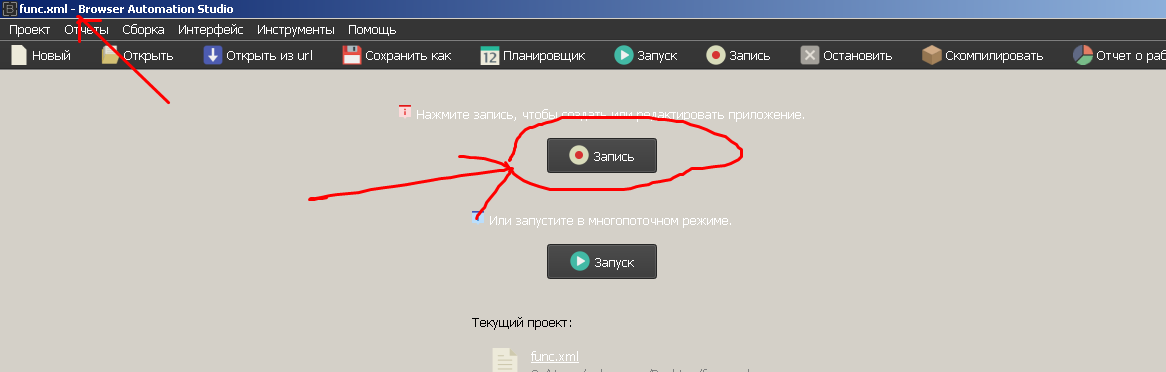Click the Новый toolbar label
This screenshot has height=372, width=1166.
51,56
